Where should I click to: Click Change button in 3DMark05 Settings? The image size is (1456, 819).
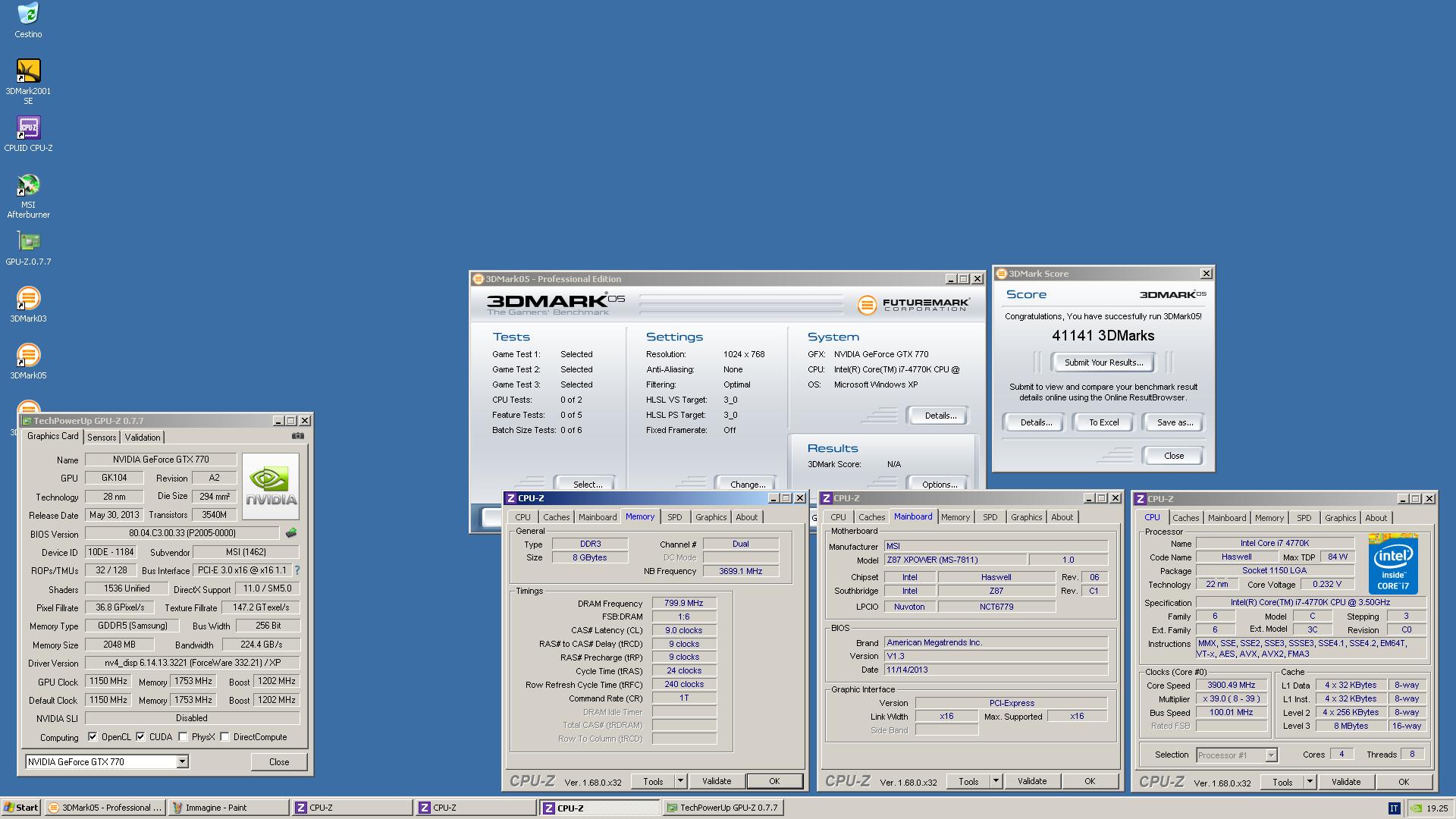click(747, 484)
